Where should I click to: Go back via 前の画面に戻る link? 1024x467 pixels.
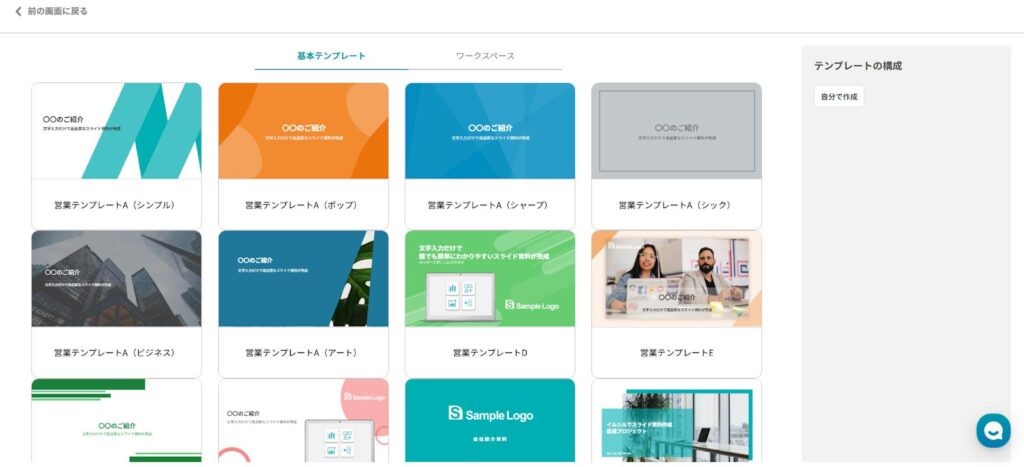[57, 11]
